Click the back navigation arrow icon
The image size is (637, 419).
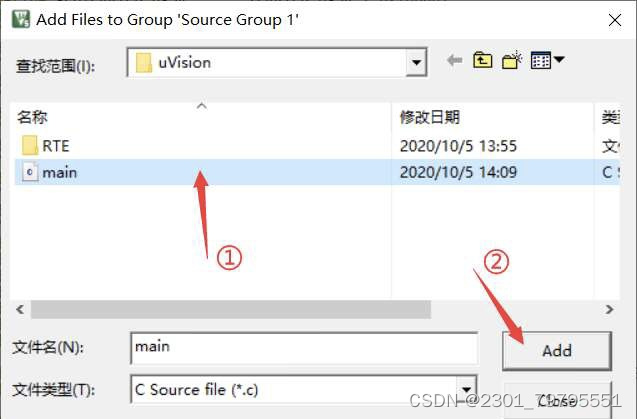tap(455, 61)
